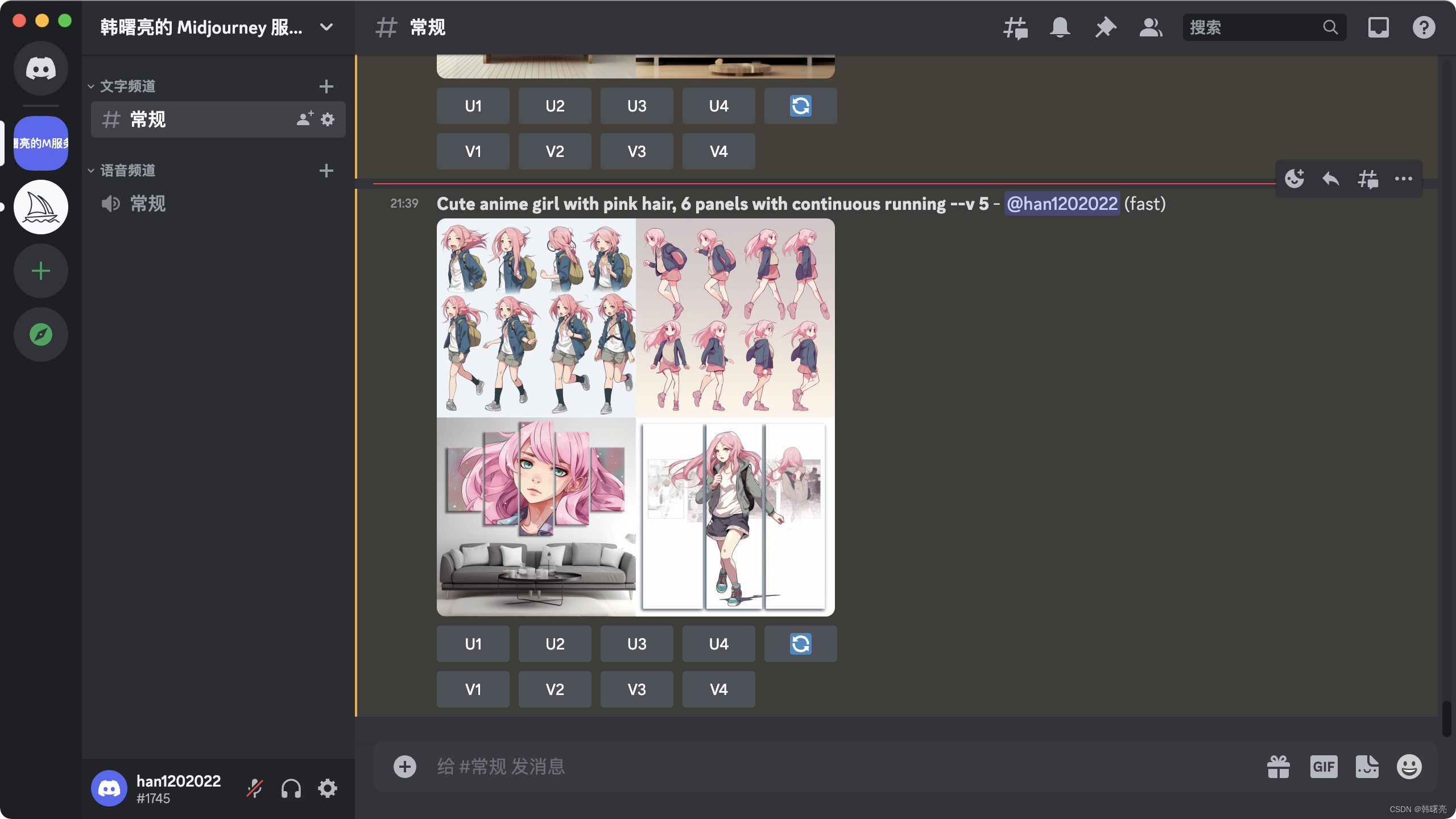This screenshot has width=1456, height=819.
Task: Open the inbox icon
Action: point(1378,27)
